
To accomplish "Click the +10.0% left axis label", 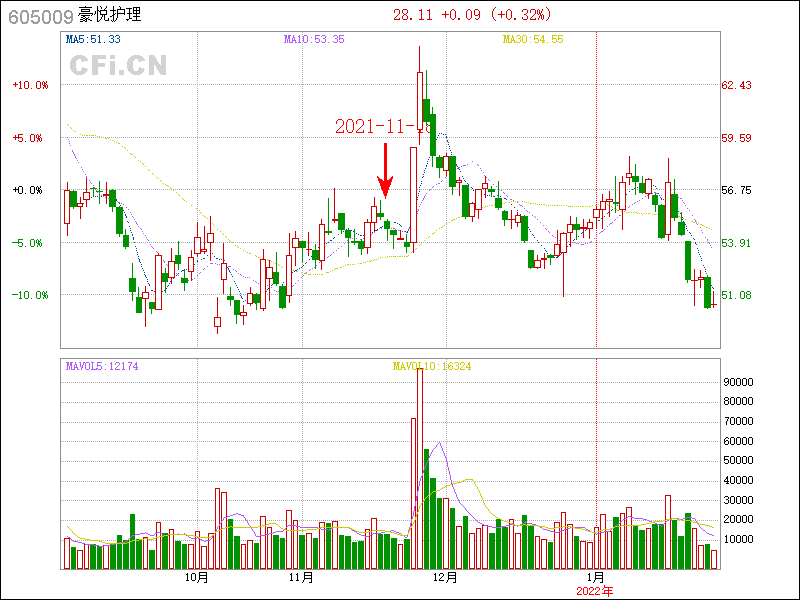I will point(30,85).
